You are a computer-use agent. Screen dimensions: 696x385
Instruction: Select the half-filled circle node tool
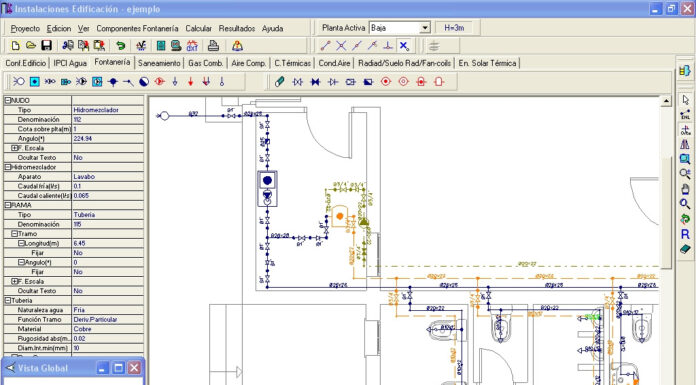coord(144,82)
